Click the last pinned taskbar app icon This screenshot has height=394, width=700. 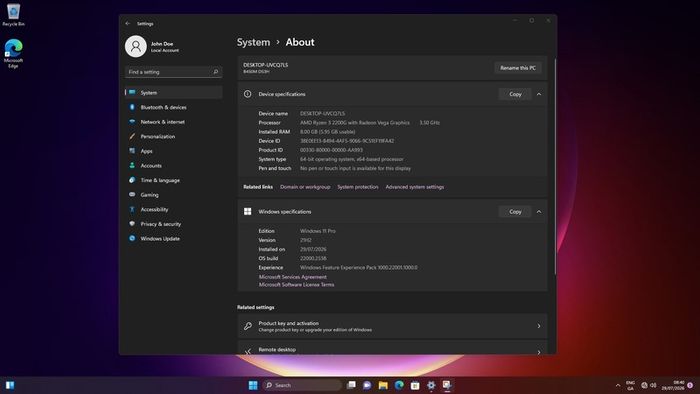coord(447,385)
